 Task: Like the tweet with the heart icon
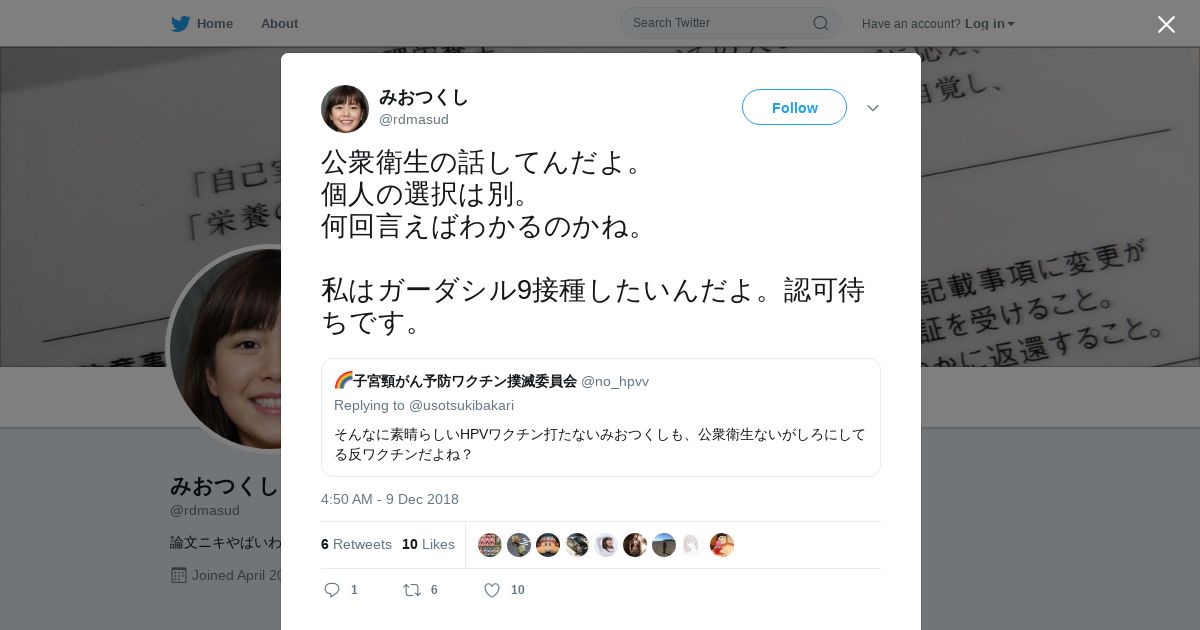492,590
